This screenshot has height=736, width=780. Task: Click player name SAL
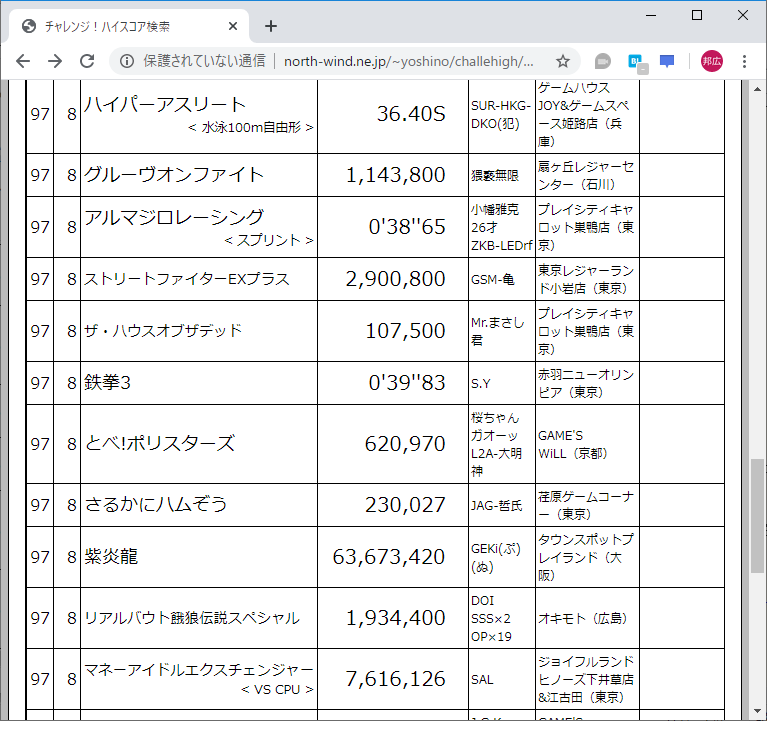click(x=482, y=680)
